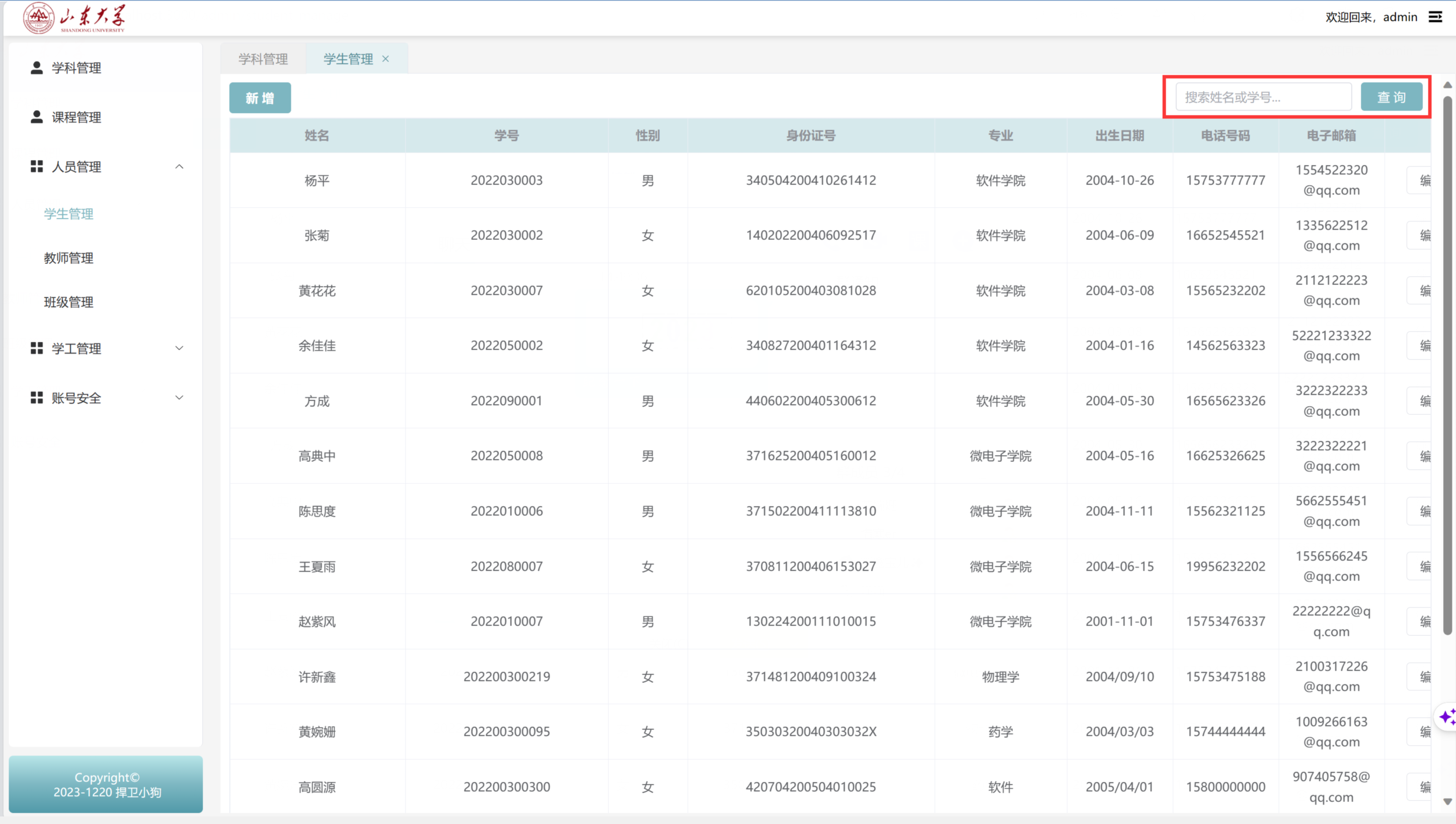This screenshot has height=824, width=1456.
Task: Click the scrollbar down arrow
Action: point(1447,802)
